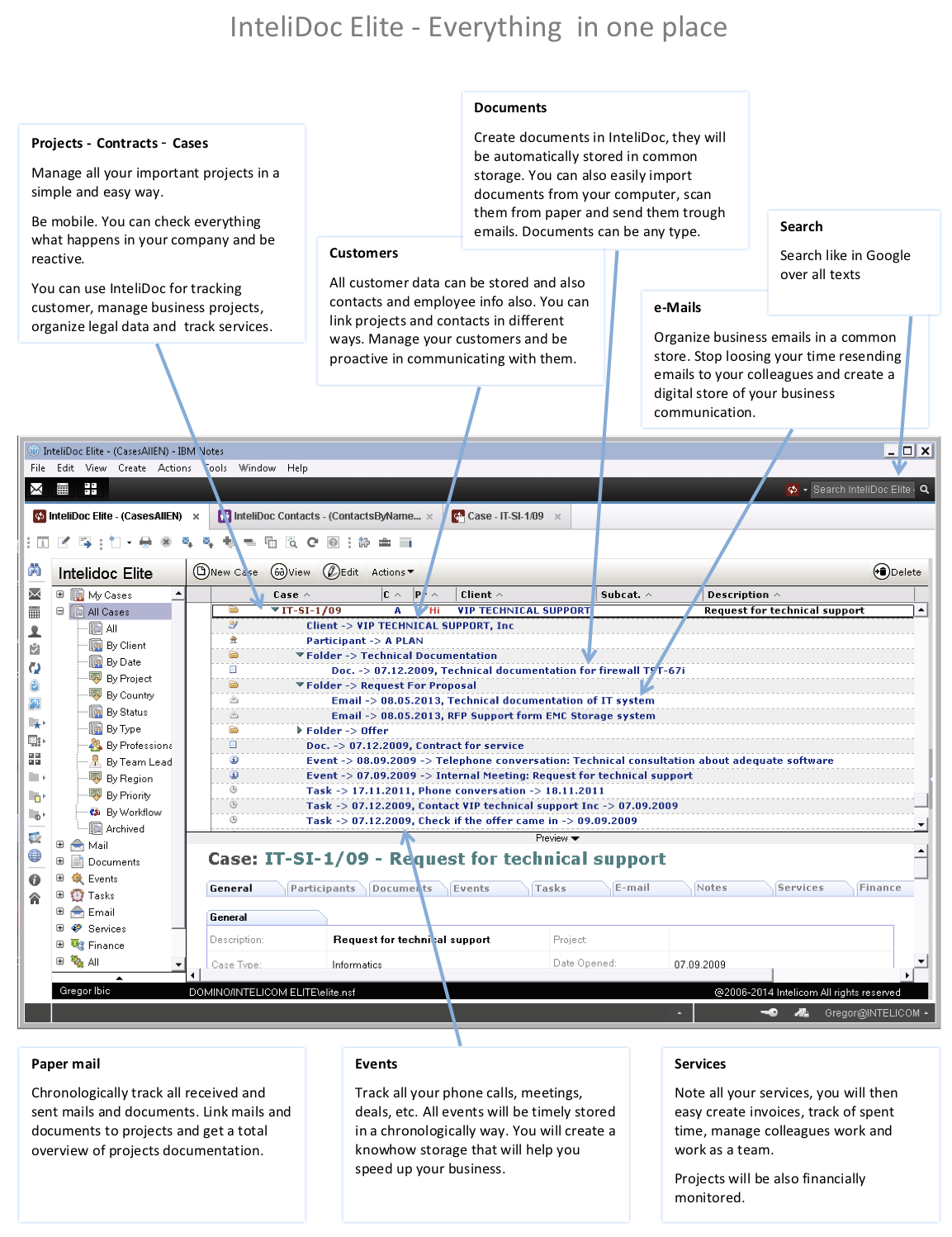Collapse the Technical Documentation folder row
The width and height of the screenshot is (952, 1237).
[301, 655]
